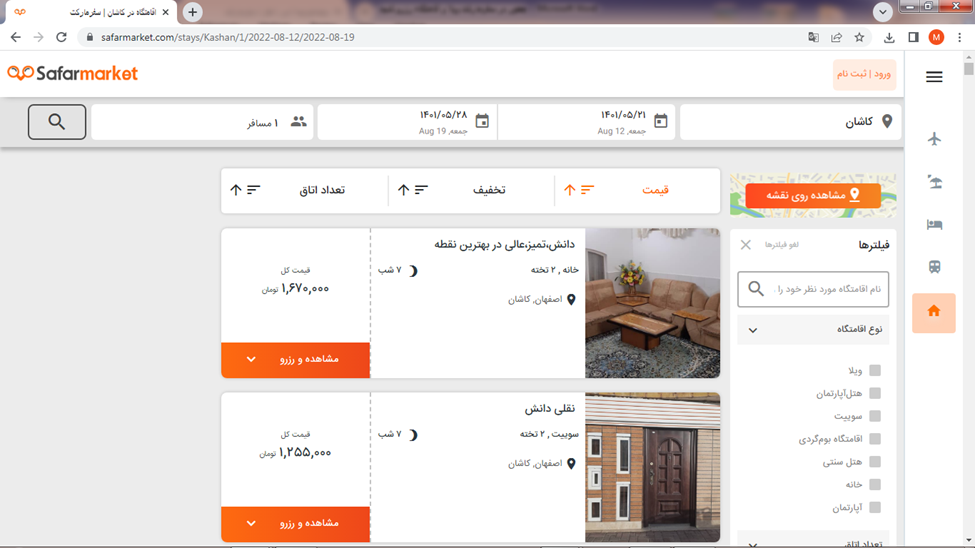Check the هتل سنتی checkbox
The height and width of the screenshot is (548, 975).
click(x=875, y=462)
